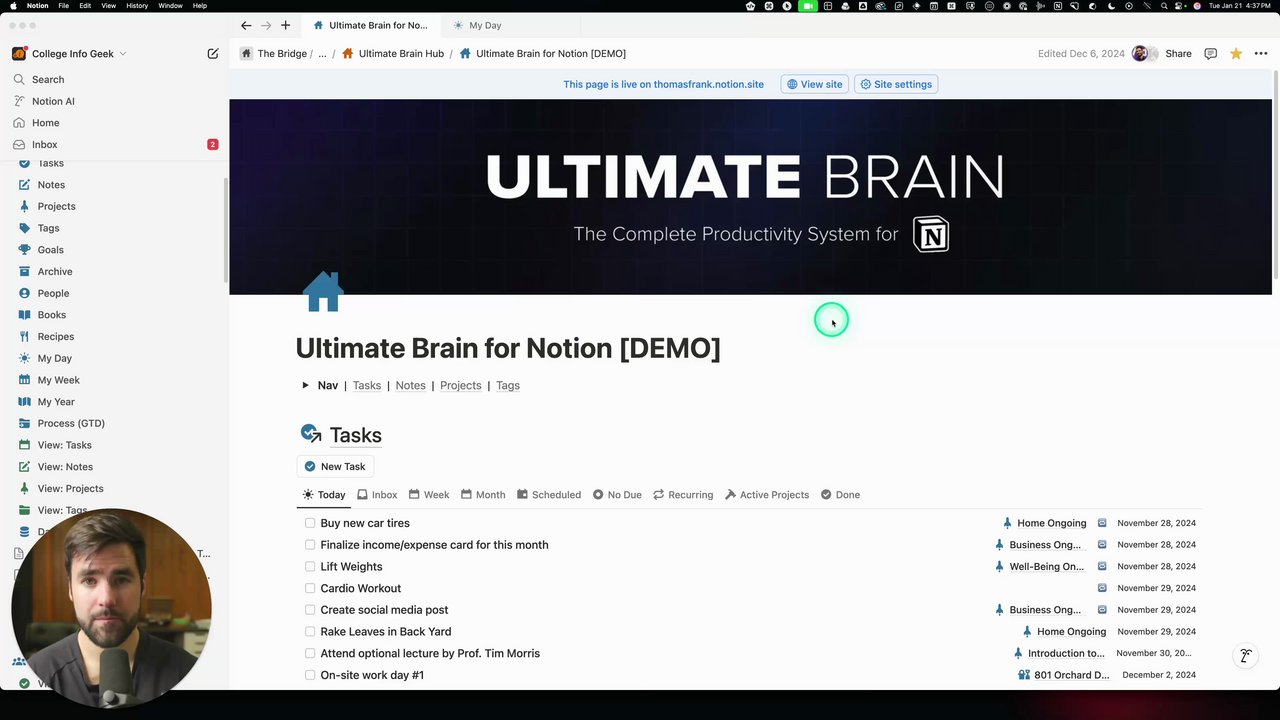
Task: Tick Attend optional lecture by Prof. Tim Morris
Action: coord(310,653)
